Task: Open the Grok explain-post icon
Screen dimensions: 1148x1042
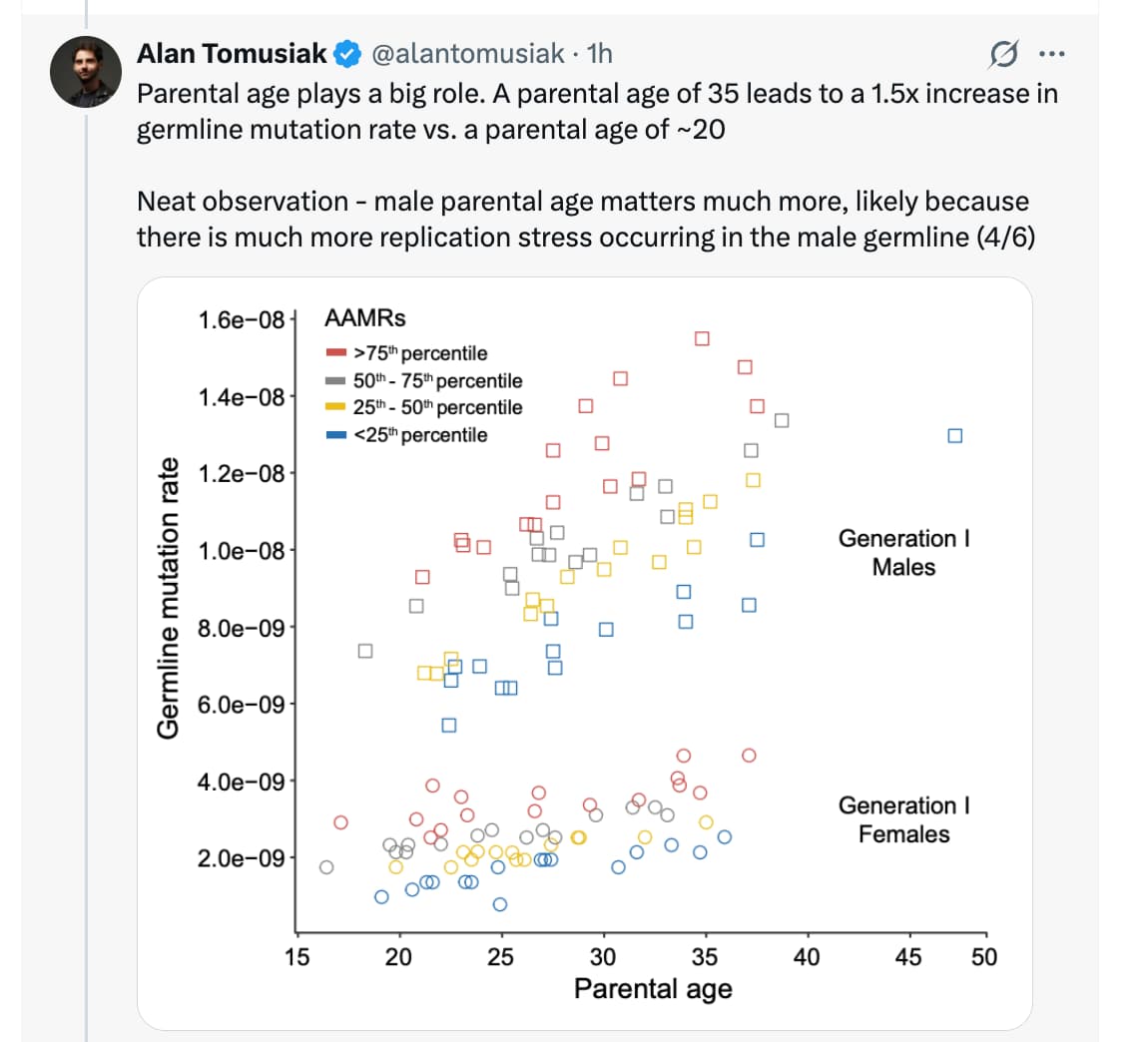Action: 1002,54
